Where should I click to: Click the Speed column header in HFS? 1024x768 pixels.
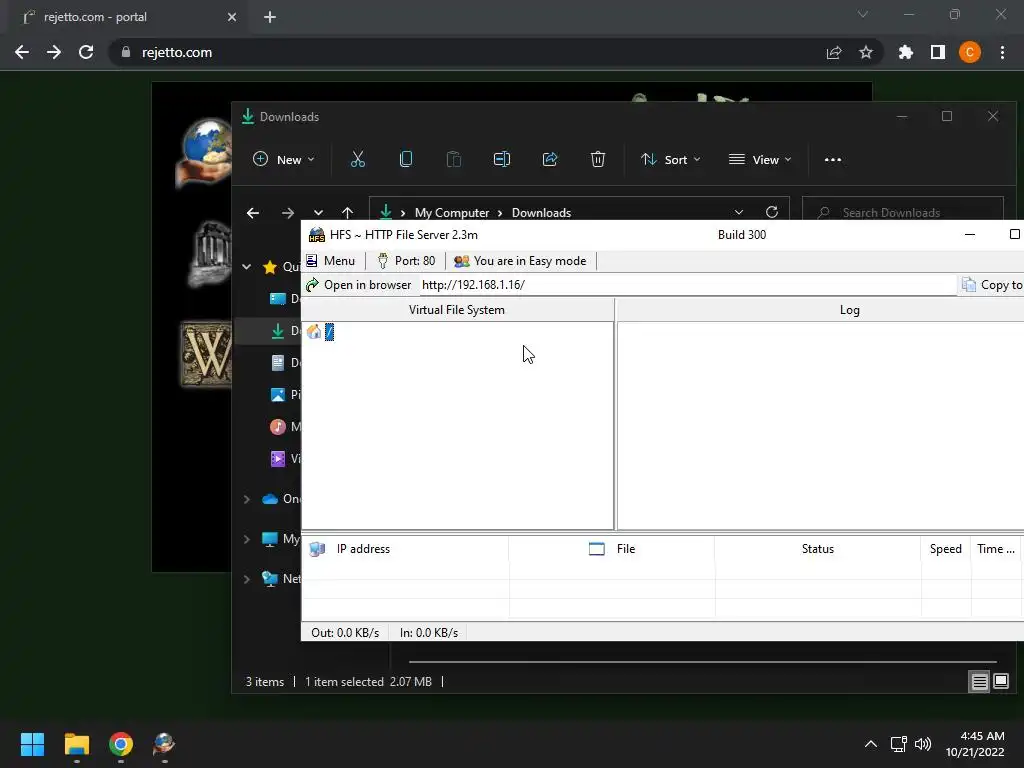pyautogui.click(x=946, y=549)
